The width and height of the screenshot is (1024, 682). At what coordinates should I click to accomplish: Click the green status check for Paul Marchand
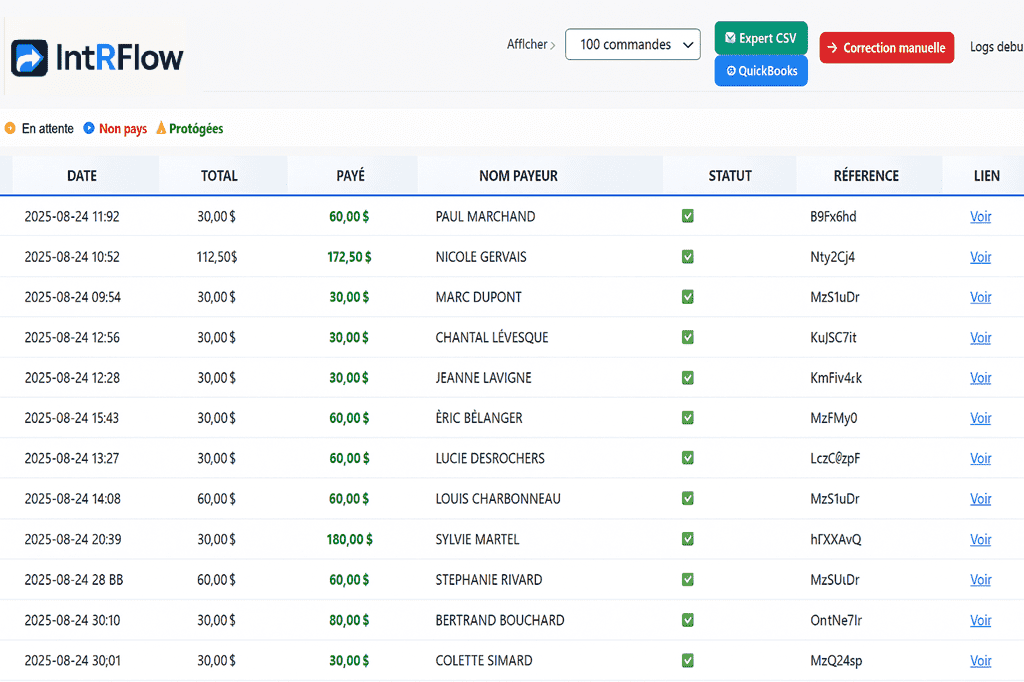687,216
